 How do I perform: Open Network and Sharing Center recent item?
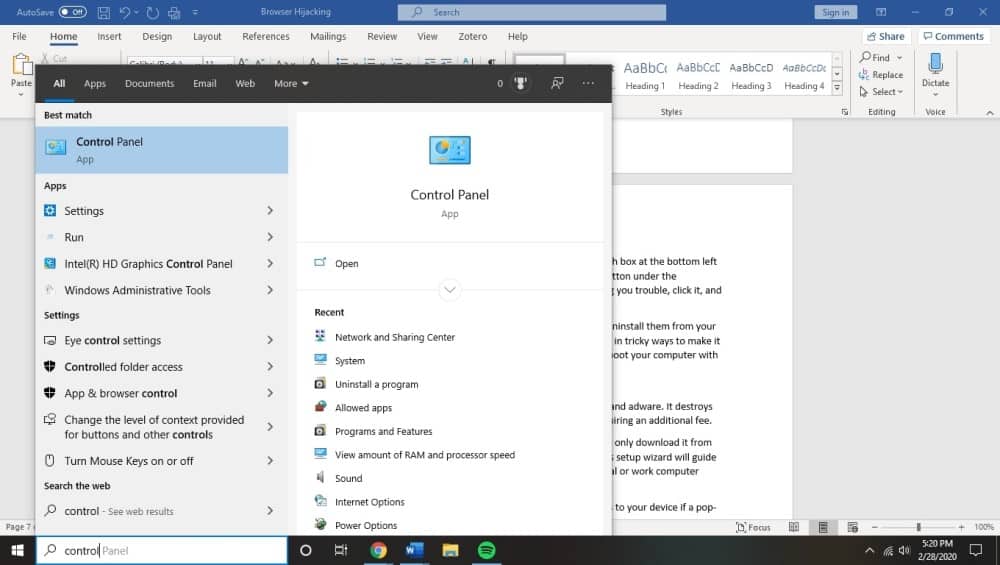point(395,337)
